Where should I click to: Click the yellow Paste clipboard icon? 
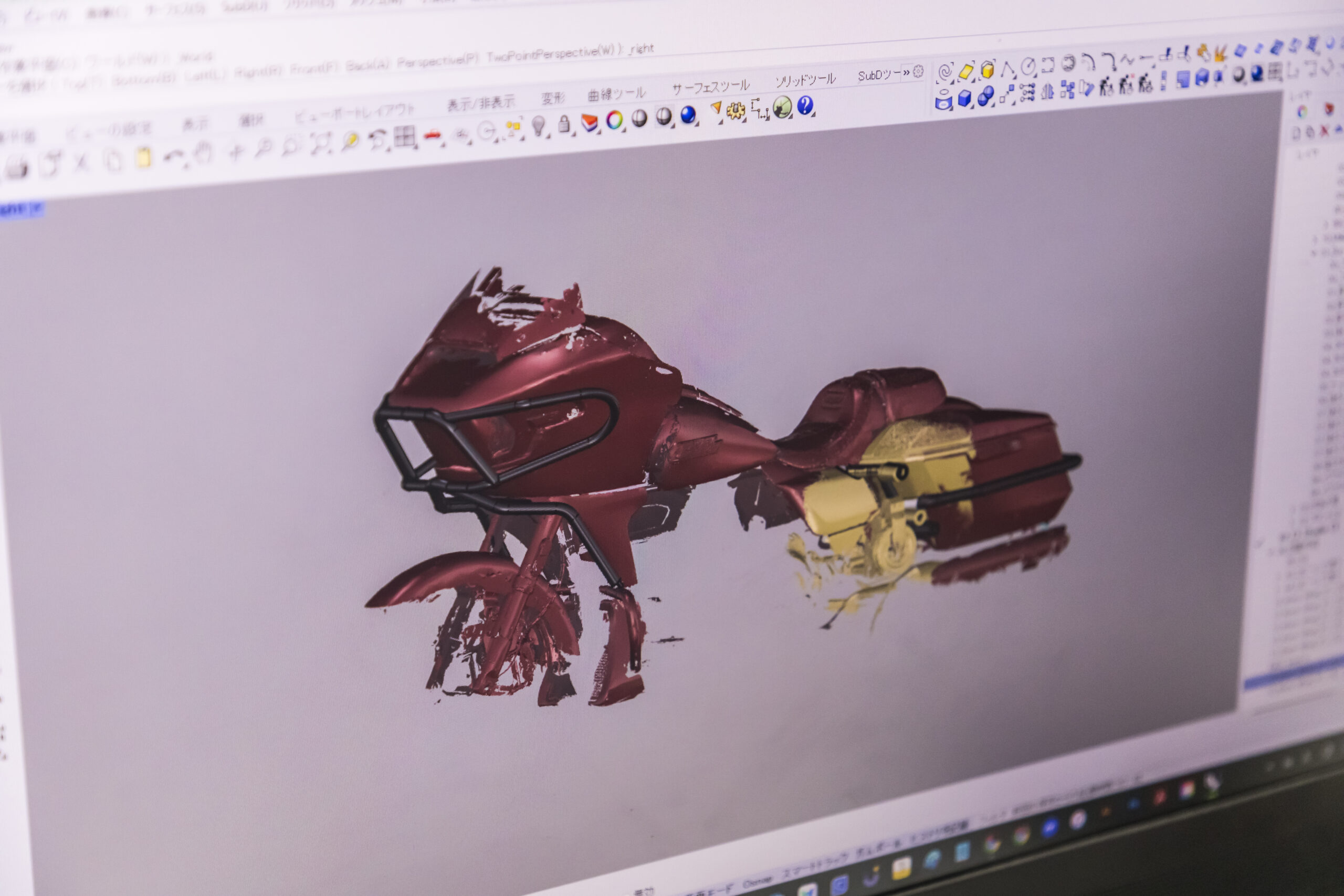[143, 157]
